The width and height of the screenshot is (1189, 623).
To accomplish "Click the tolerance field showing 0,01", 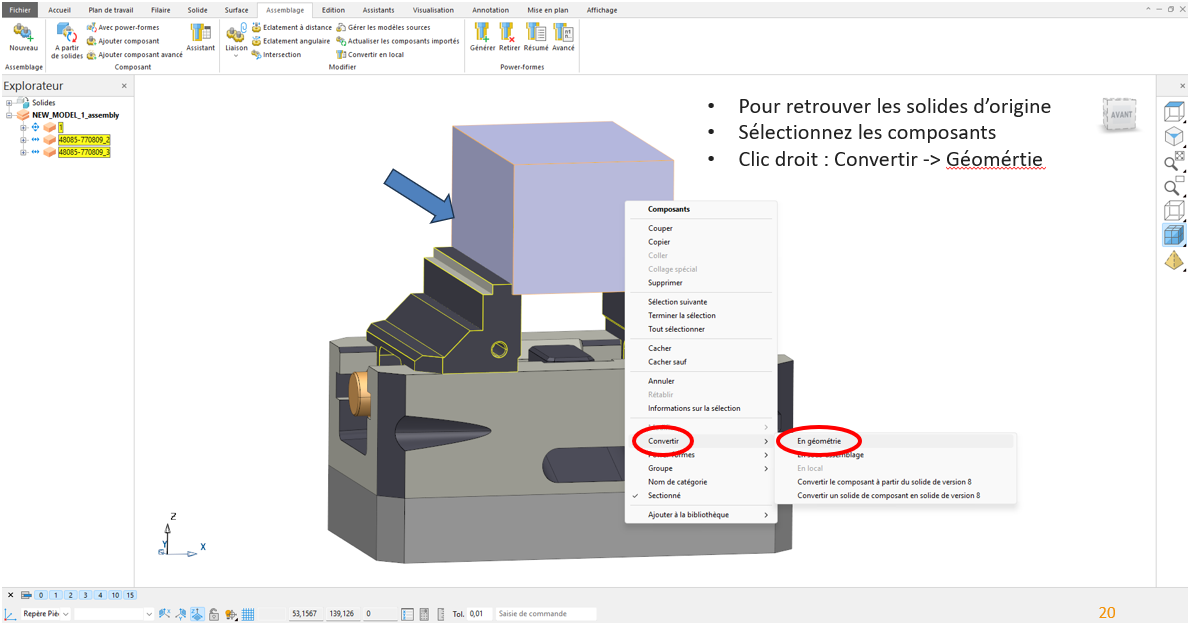I will 478,614.
